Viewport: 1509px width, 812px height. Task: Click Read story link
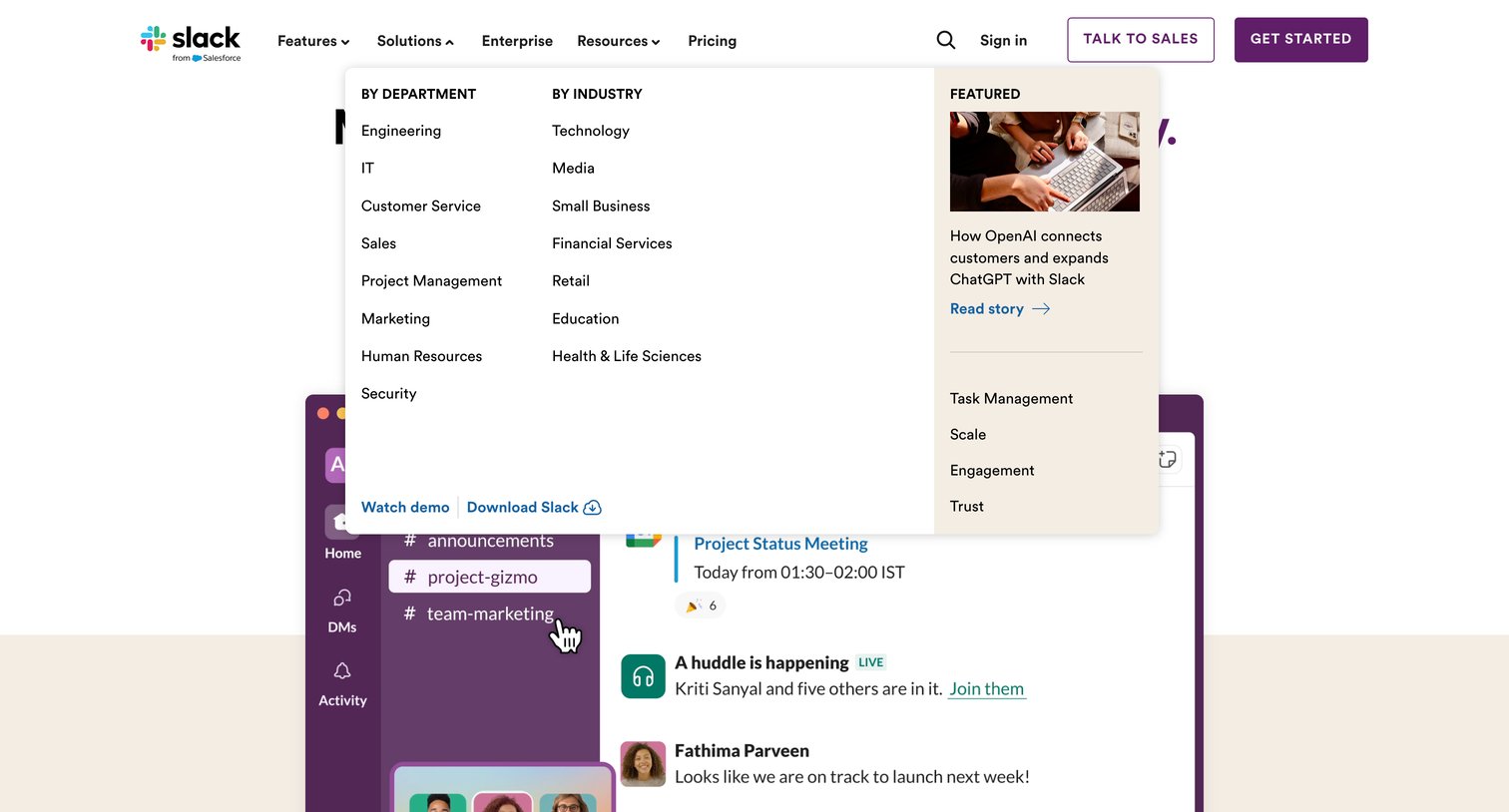tap(1000, 309)
